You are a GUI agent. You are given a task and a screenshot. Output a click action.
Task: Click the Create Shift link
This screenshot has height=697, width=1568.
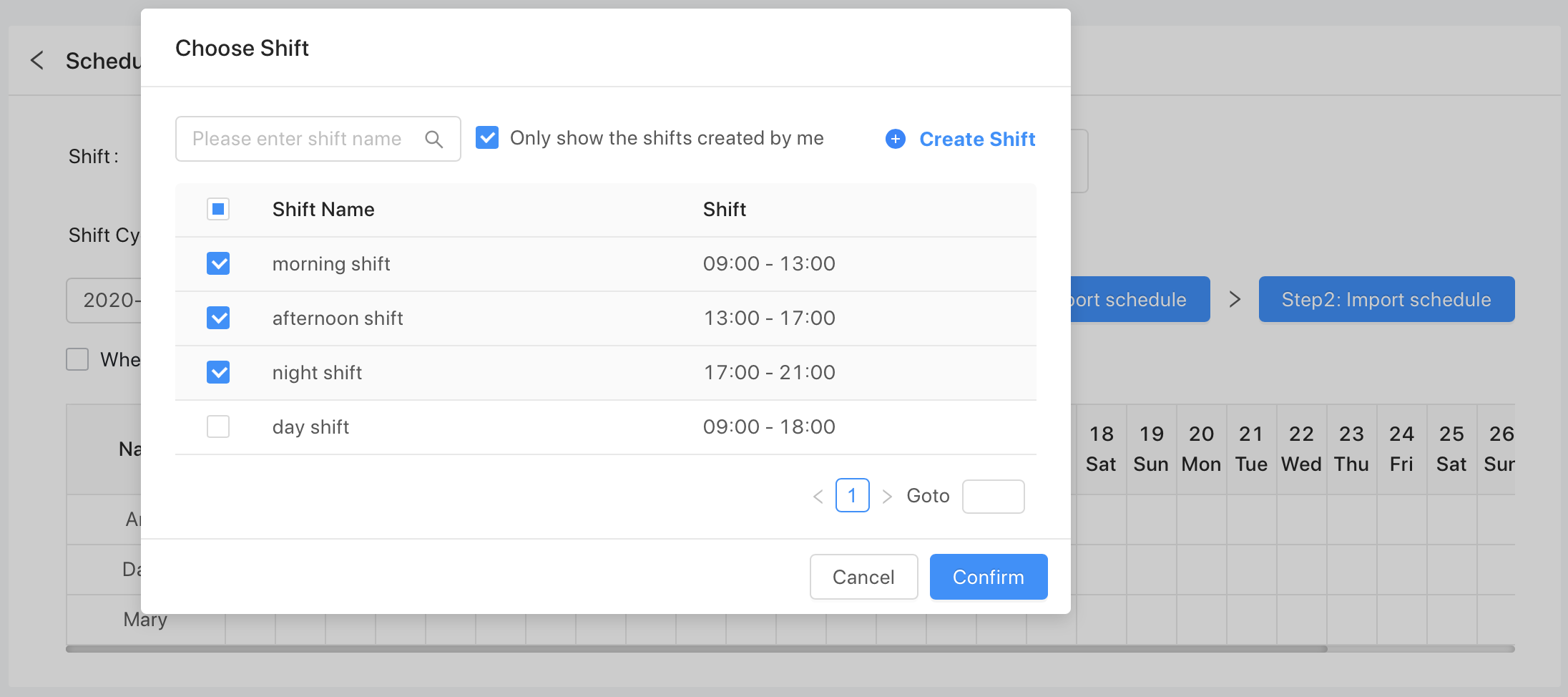[x=976, y=139]
